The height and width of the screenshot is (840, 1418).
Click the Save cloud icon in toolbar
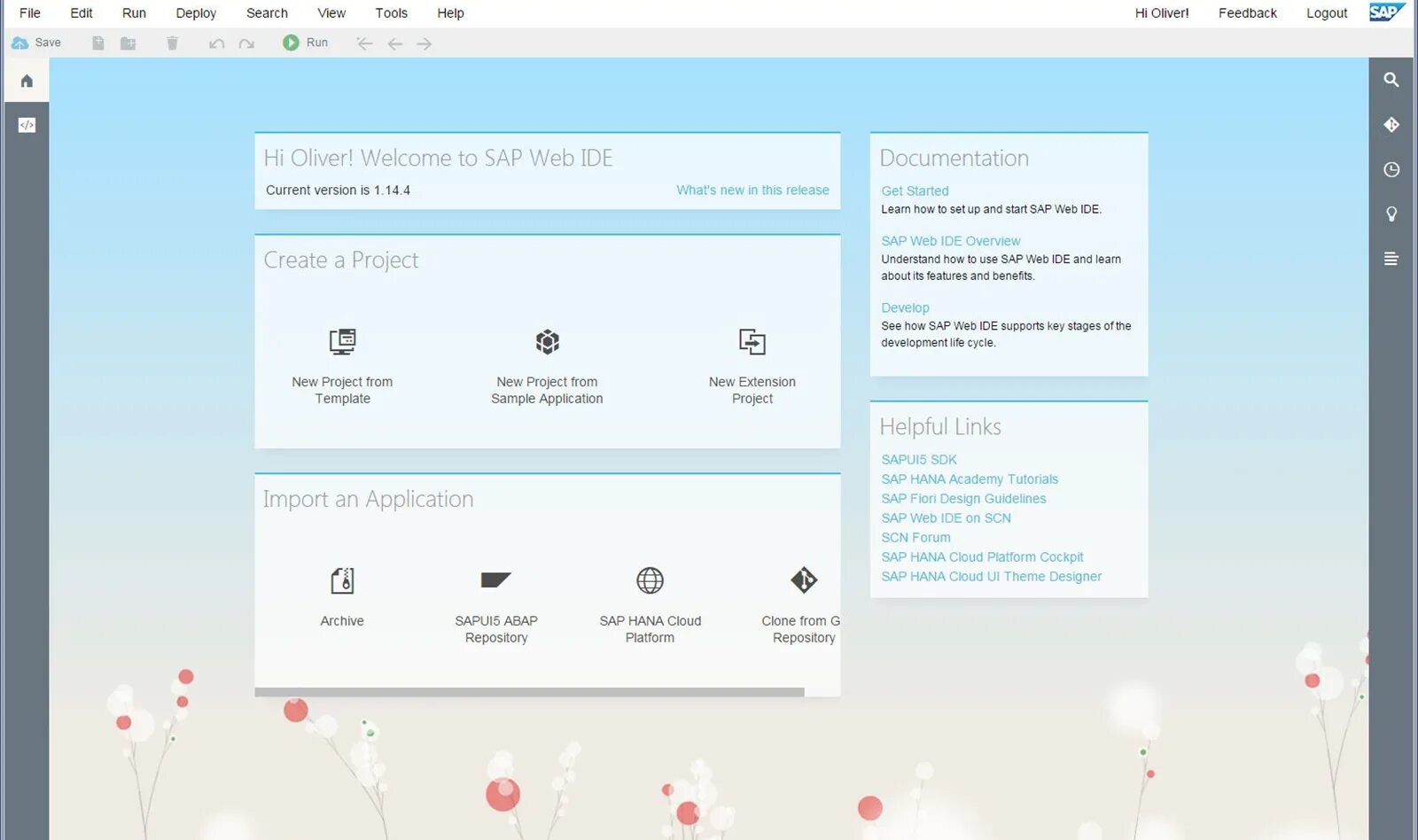pos(20,43)
